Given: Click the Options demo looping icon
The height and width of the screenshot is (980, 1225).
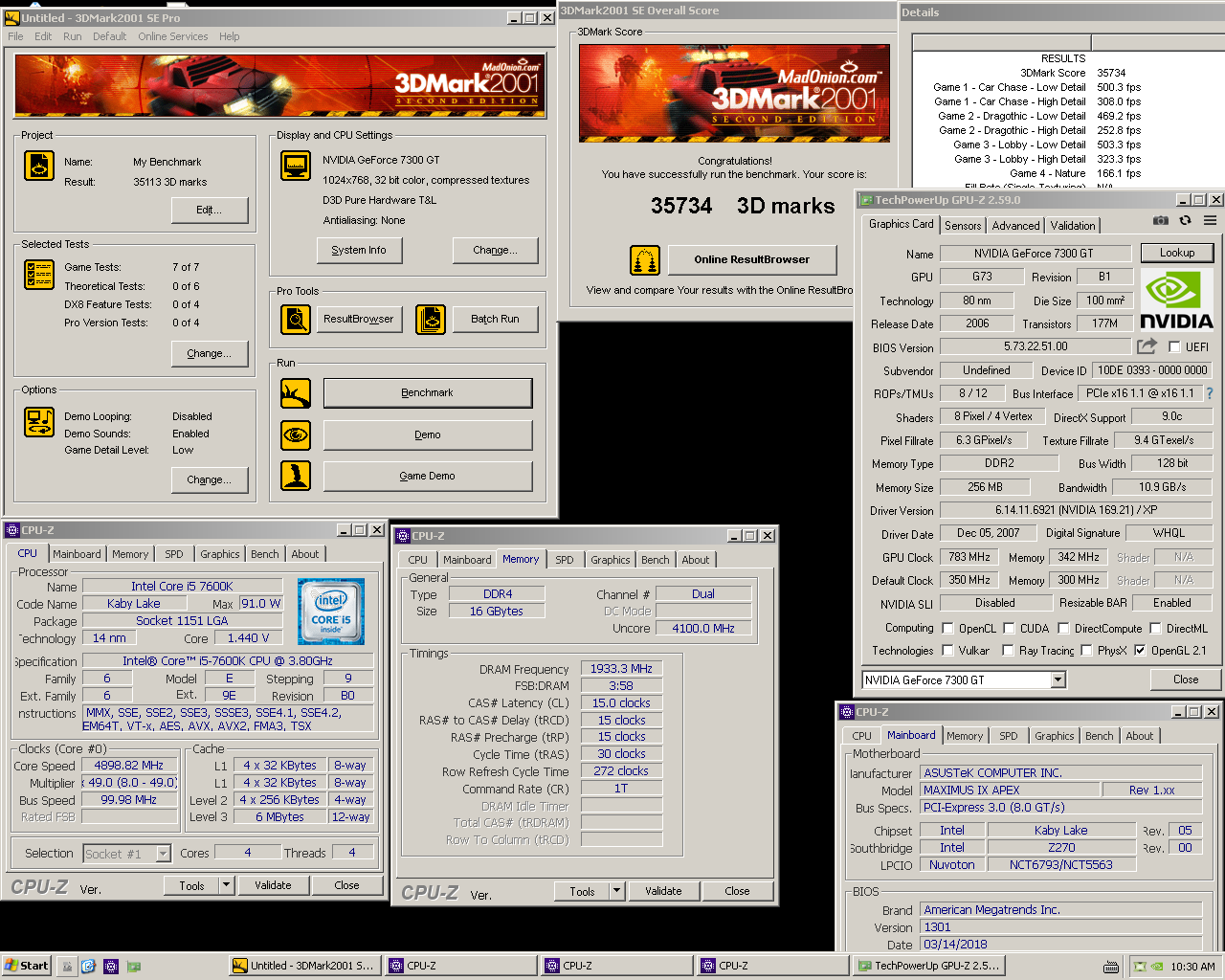Looking at the screenshot, I should click(x=39, y=421).
